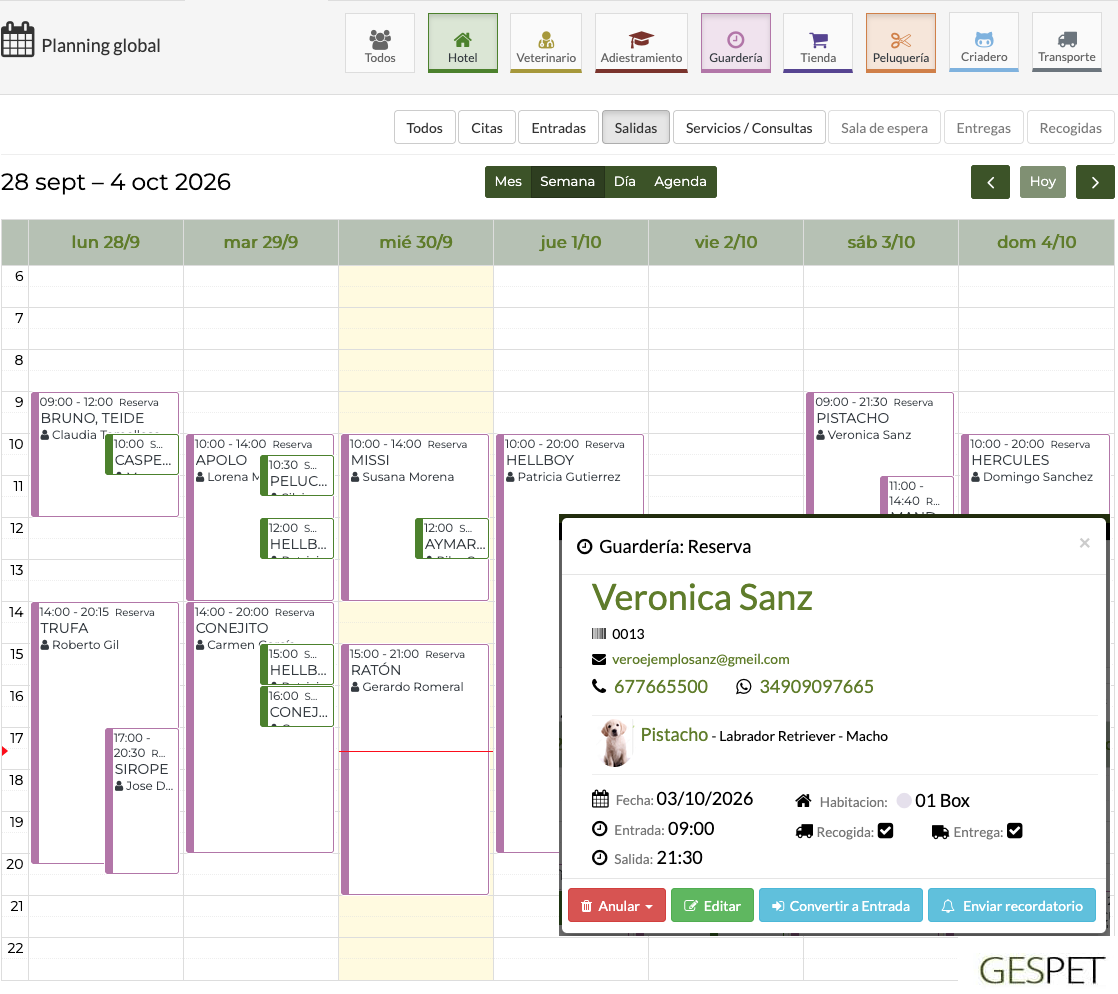The height and width of the screenshot is (994, 1118).
Task: Open the Pistacho pet link
Action: pyautogui.click(x=674, y=734)
